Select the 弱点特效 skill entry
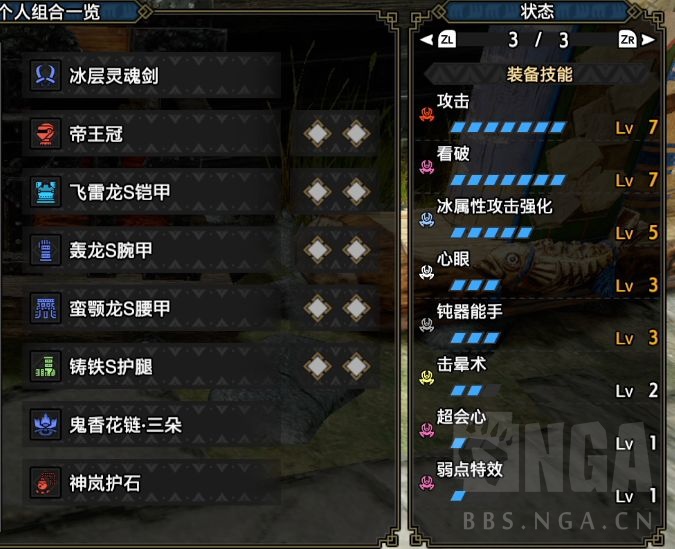 click(538, 482)
